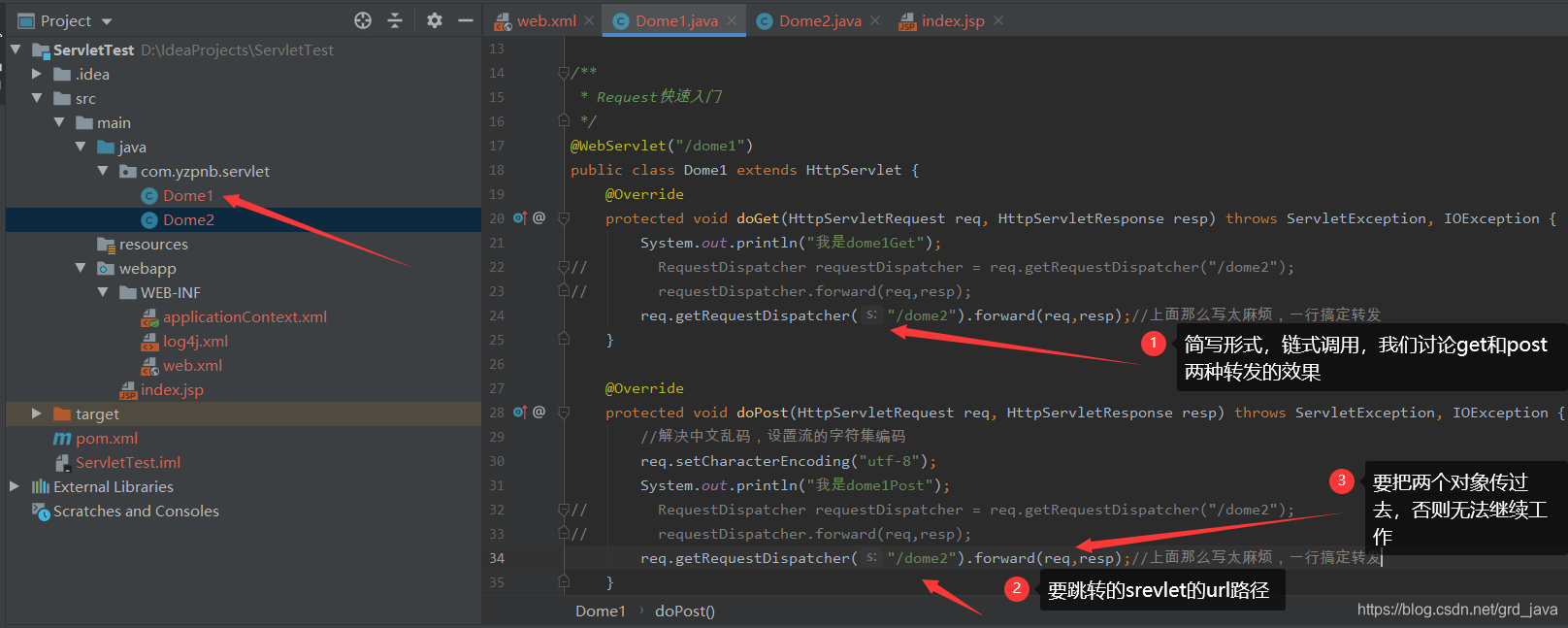Click the "/dome2" string on line 24

(922, 315)
